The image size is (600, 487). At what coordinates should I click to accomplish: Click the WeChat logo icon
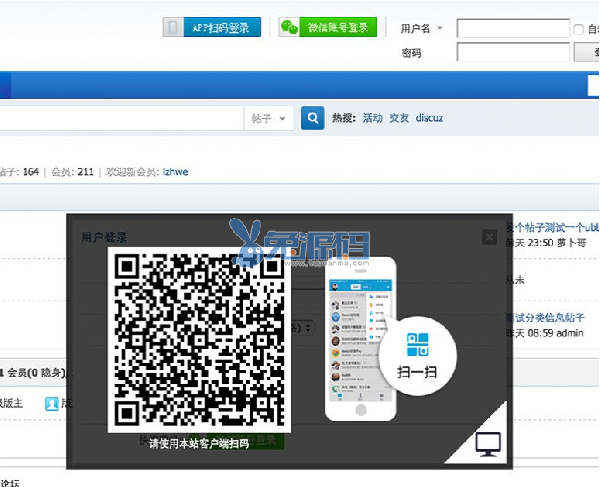coord(289,27)
